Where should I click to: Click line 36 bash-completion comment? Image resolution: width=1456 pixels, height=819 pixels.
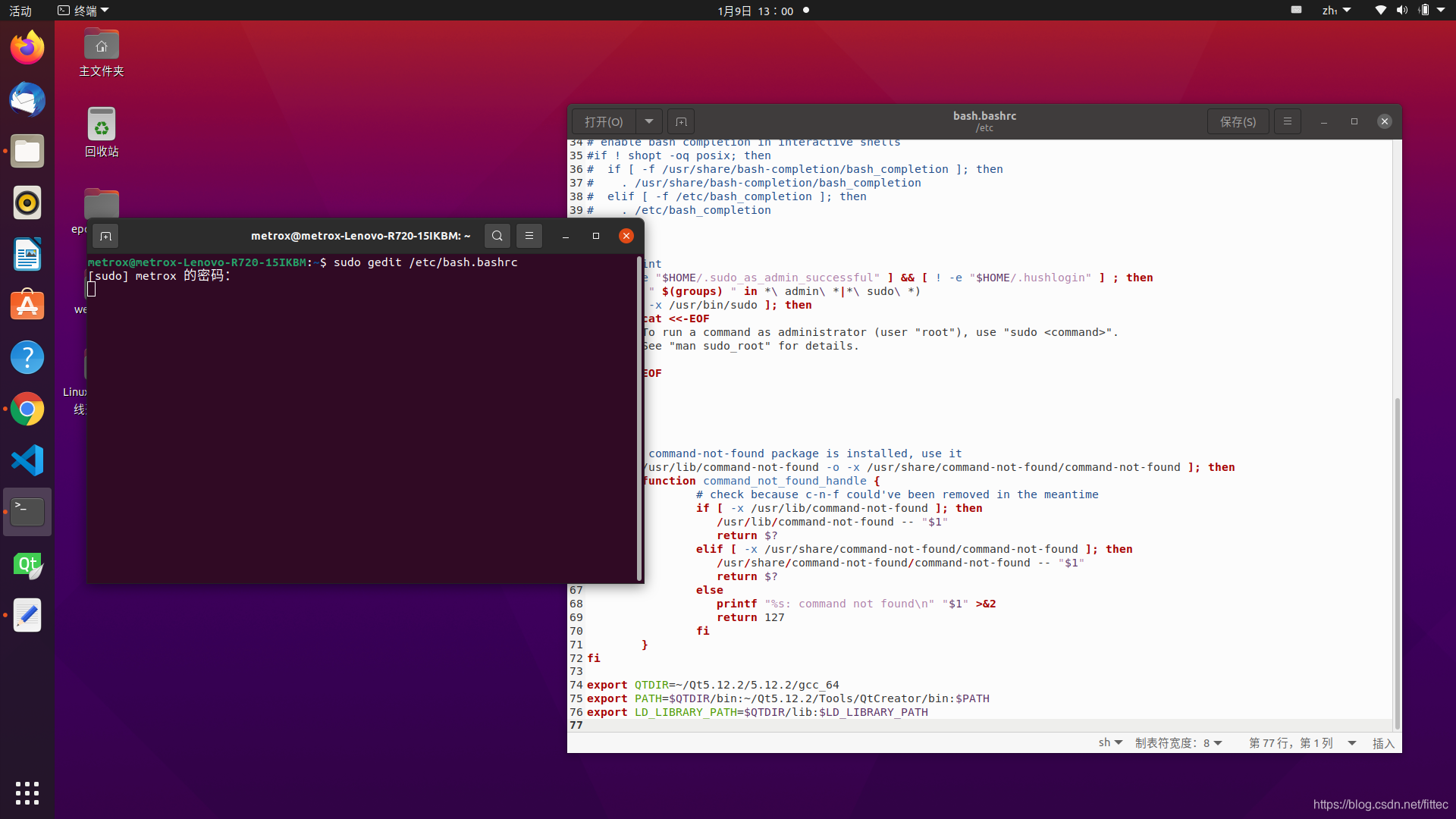coord(795,169)
